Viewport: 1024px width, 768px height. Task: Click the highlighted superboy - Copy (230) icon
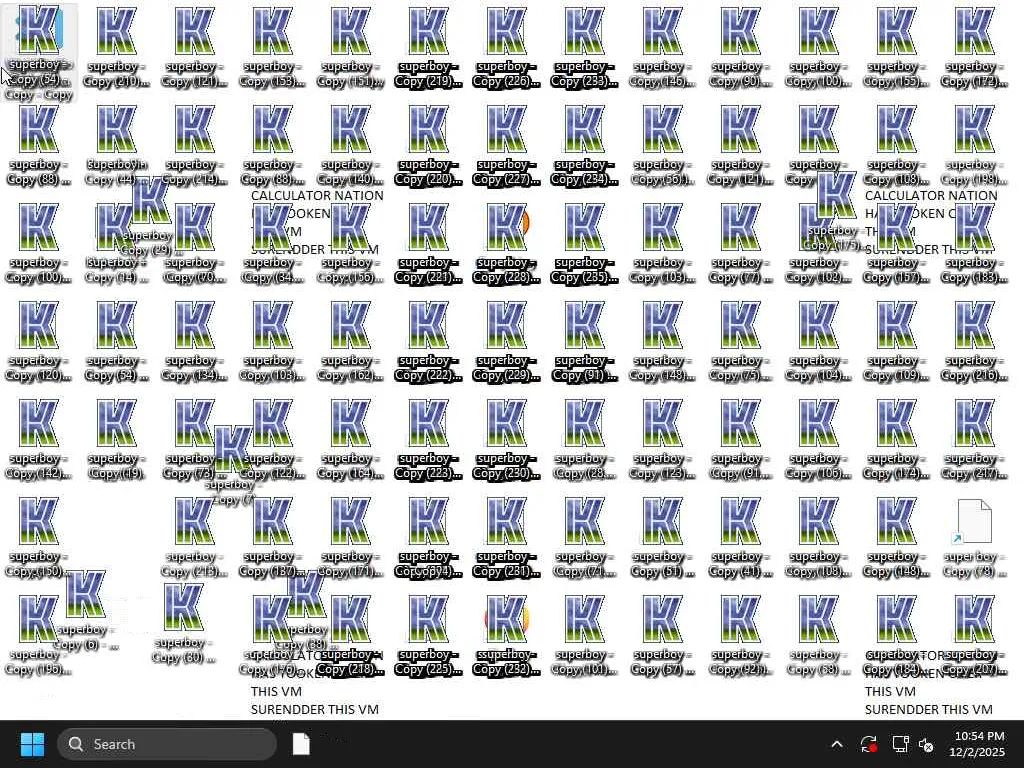(506, 439)
